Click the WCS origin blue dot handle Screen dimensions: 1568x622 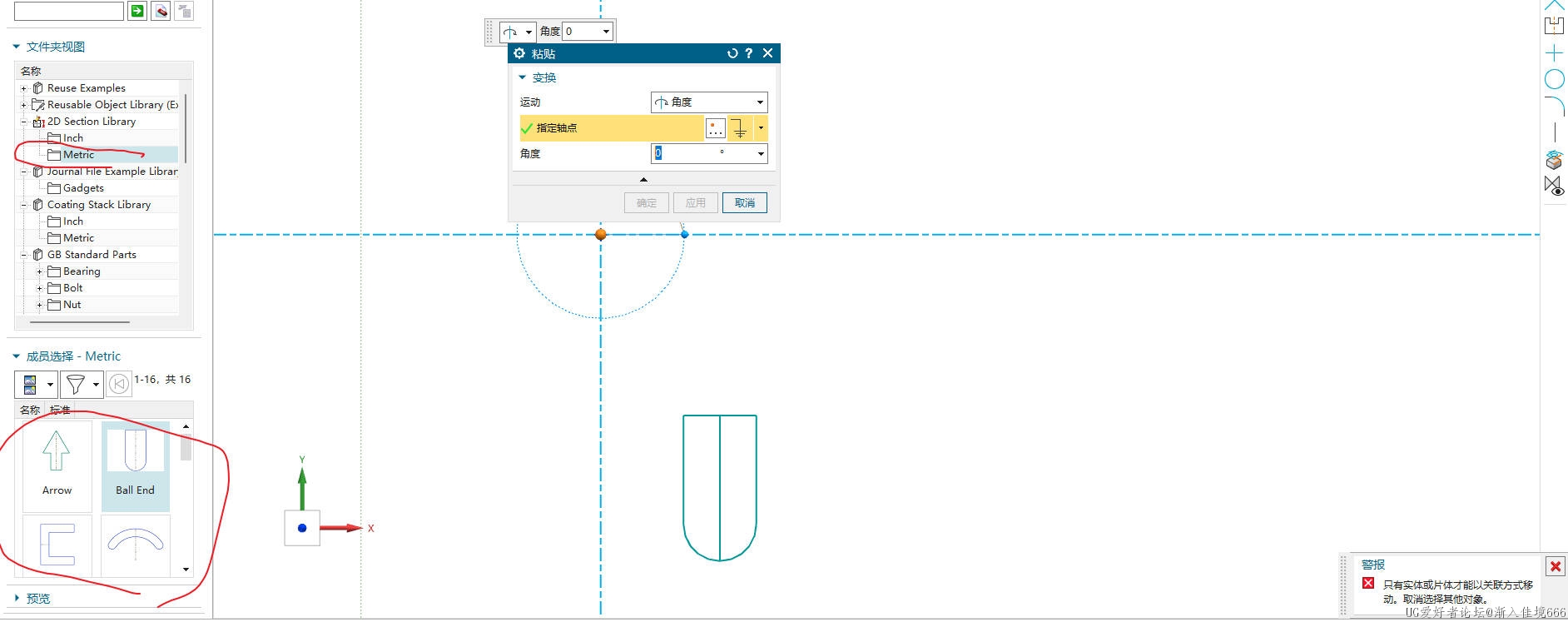coord(302,528)
